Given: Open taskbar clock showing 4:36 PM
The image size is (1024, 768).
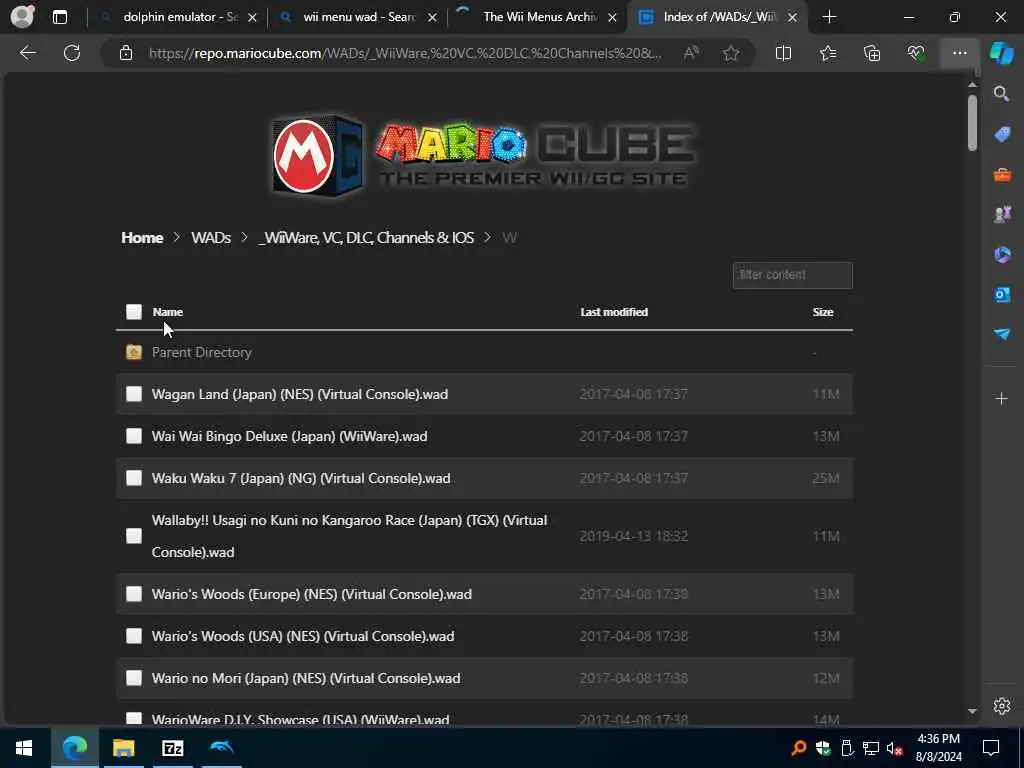Looking at the screenshot, I should (938, 748).
